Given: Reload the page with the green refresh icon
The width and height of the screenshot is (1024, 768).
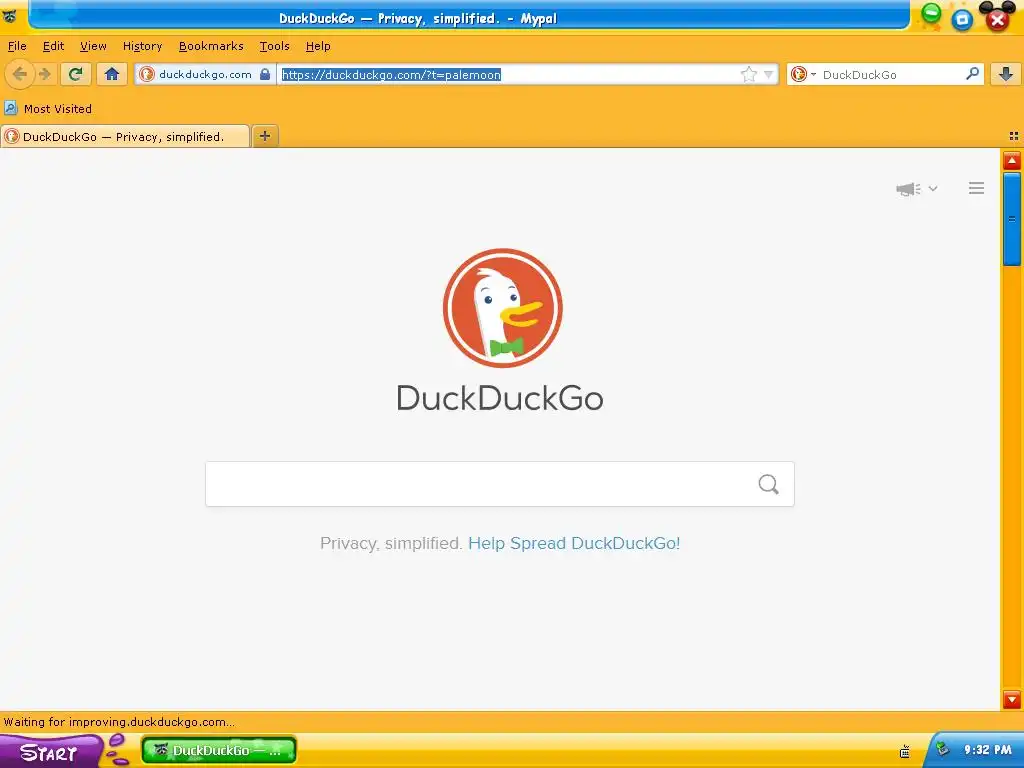Looking at the screenshot, I should click(75, 74).
